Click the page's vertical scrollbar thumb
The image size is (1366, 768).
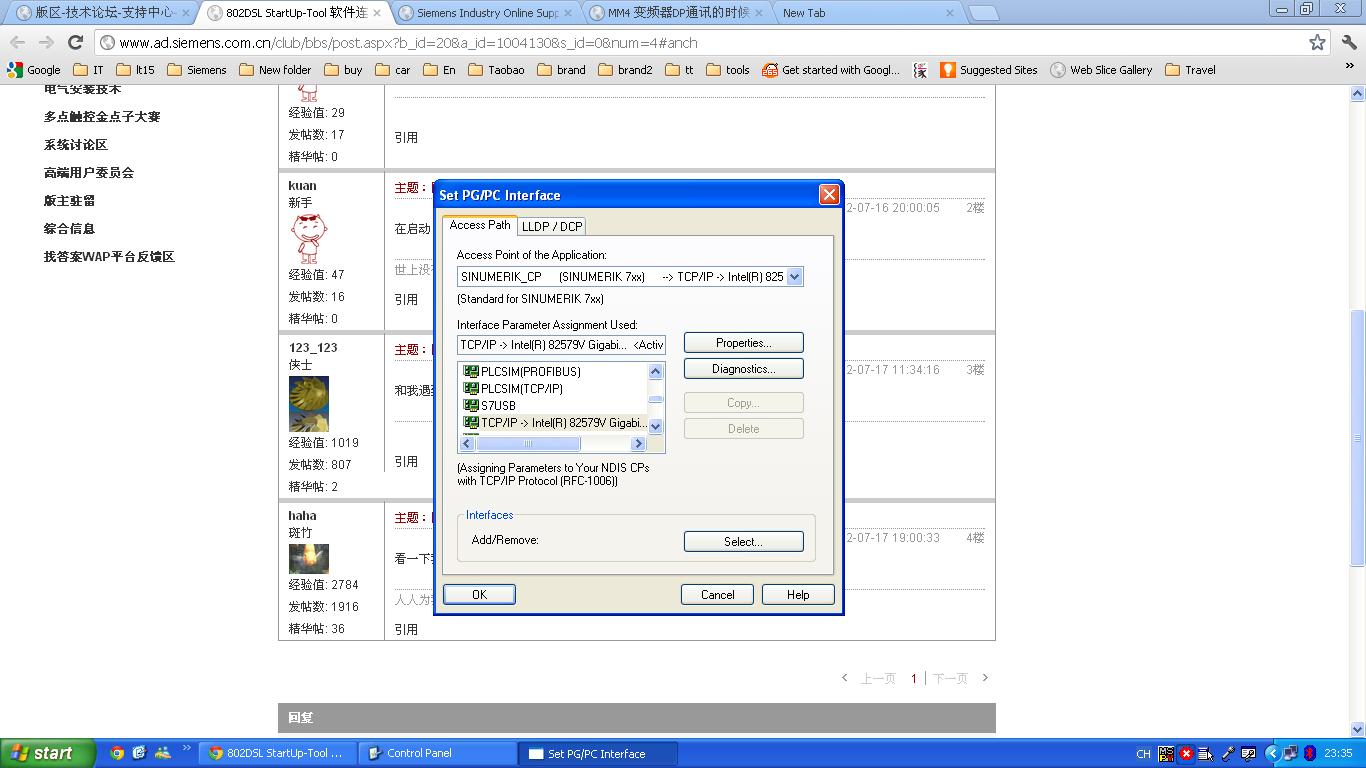(x=1357, y=438)
